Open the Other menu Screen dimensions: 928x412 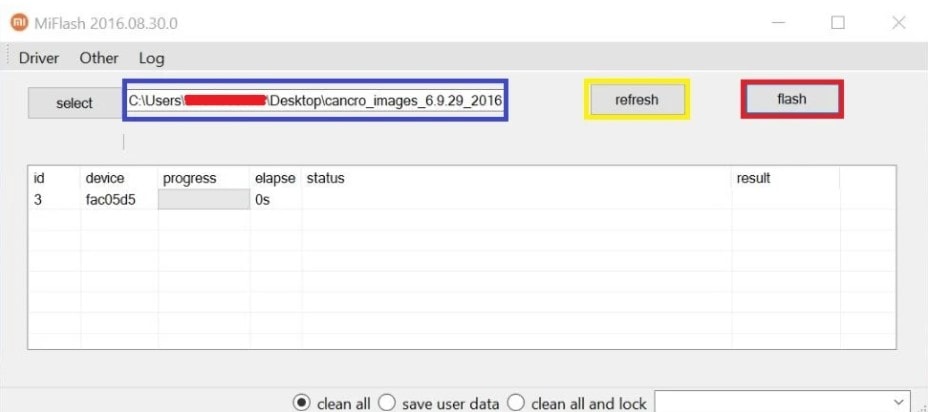pos(99,58)
